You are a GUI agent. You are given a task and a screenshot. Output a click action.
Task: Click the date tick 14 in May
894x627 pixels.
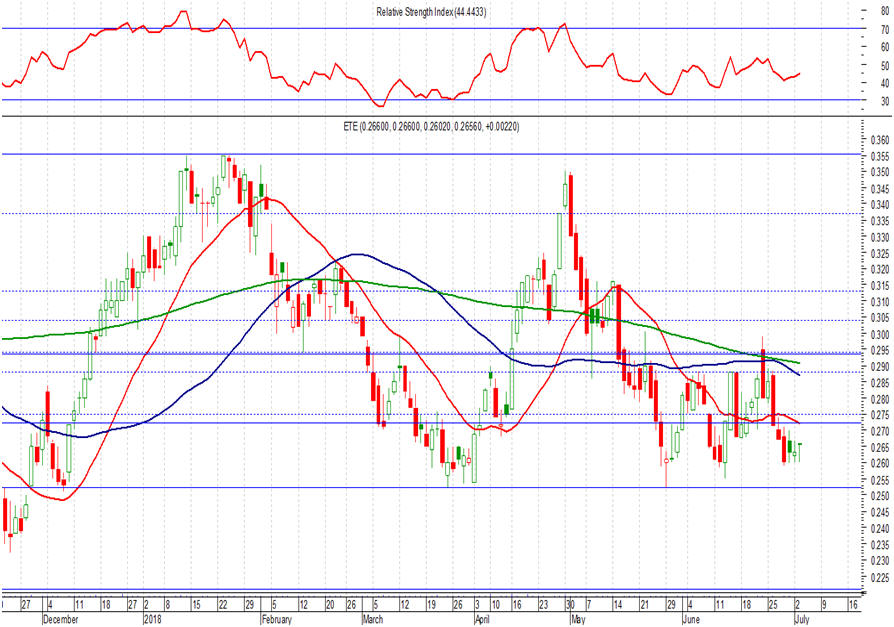coord(617,605)
